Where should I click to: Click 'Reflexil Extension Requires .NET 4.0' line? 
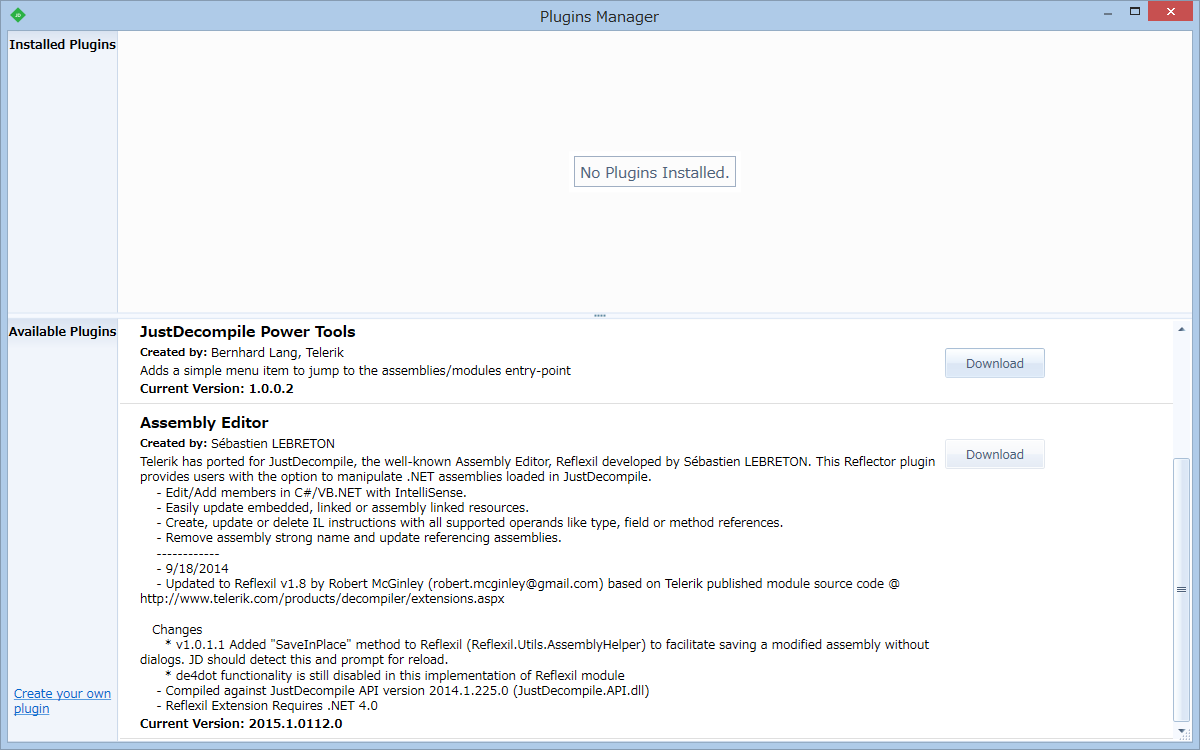tap(267, 705)
